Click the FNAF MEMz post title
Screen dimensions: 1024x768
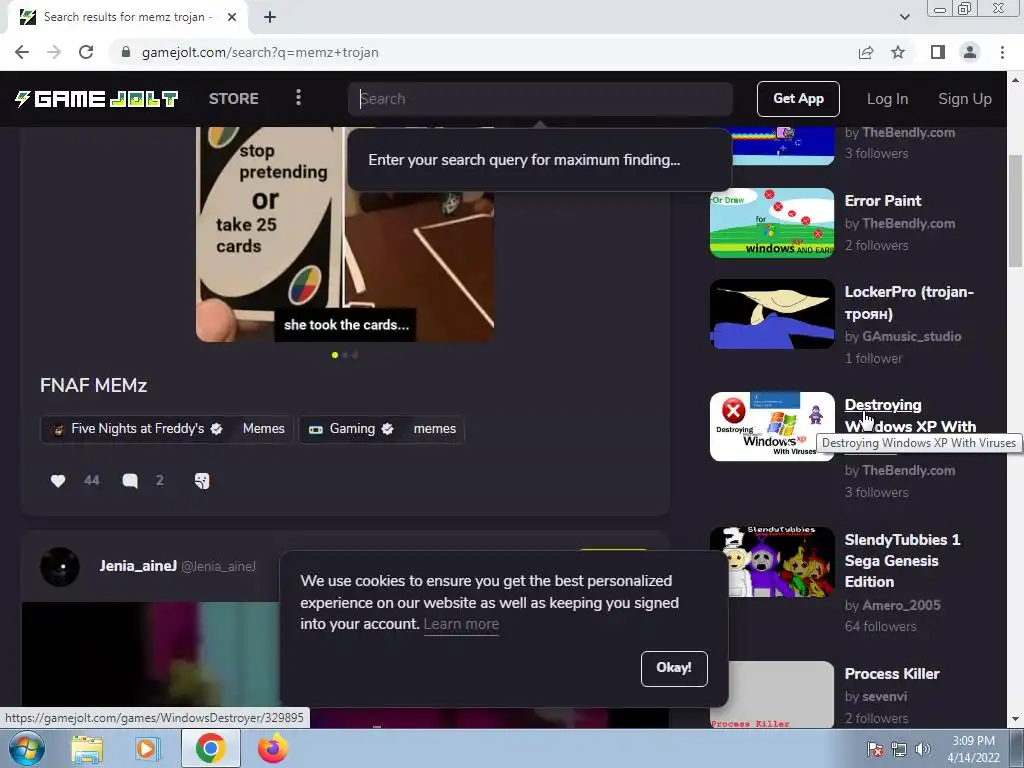tap(93, 385)
